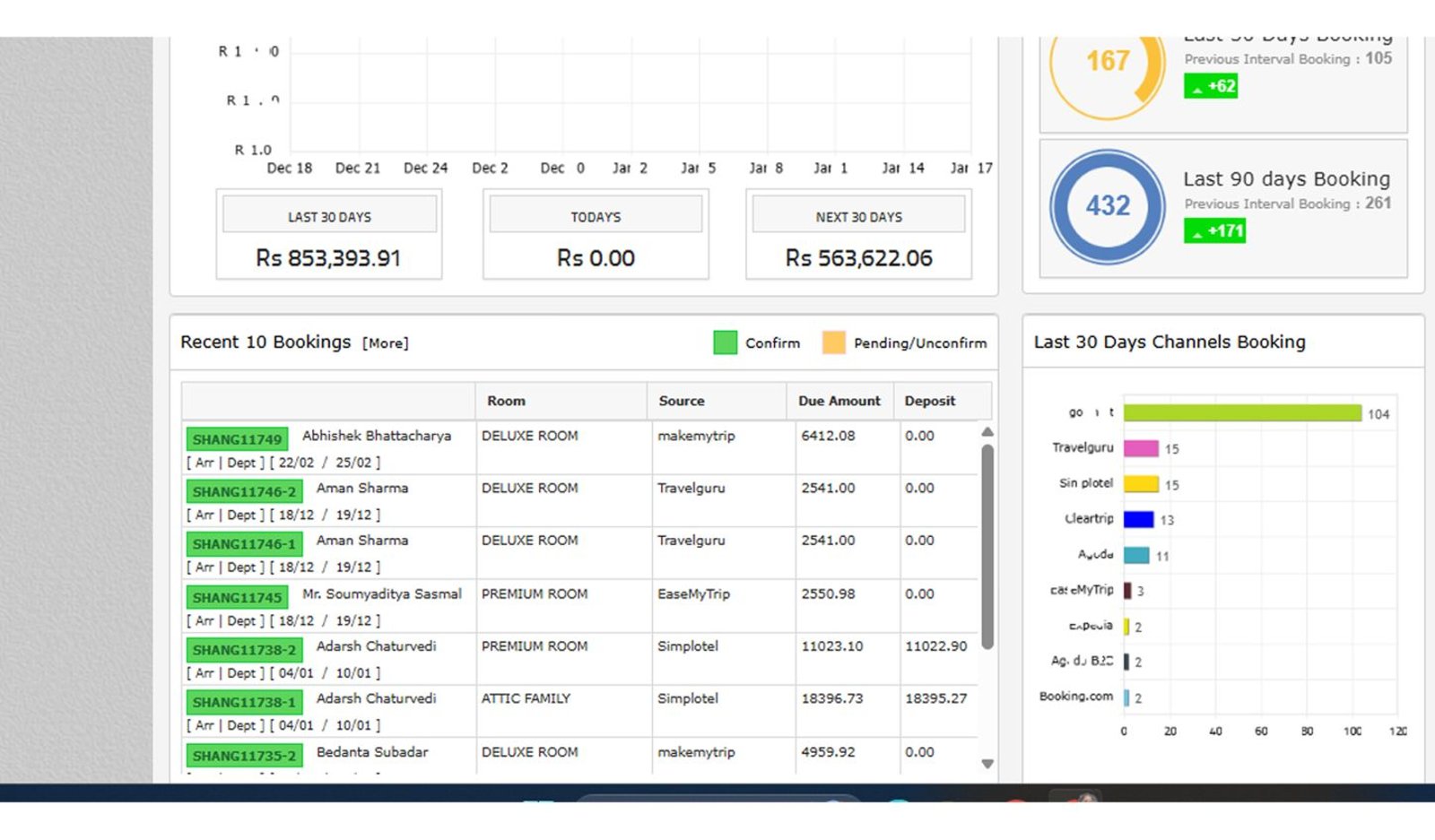The image size is (1435, 840).
Task: Click deposit value 11022.90
Action: pos(935,646)
